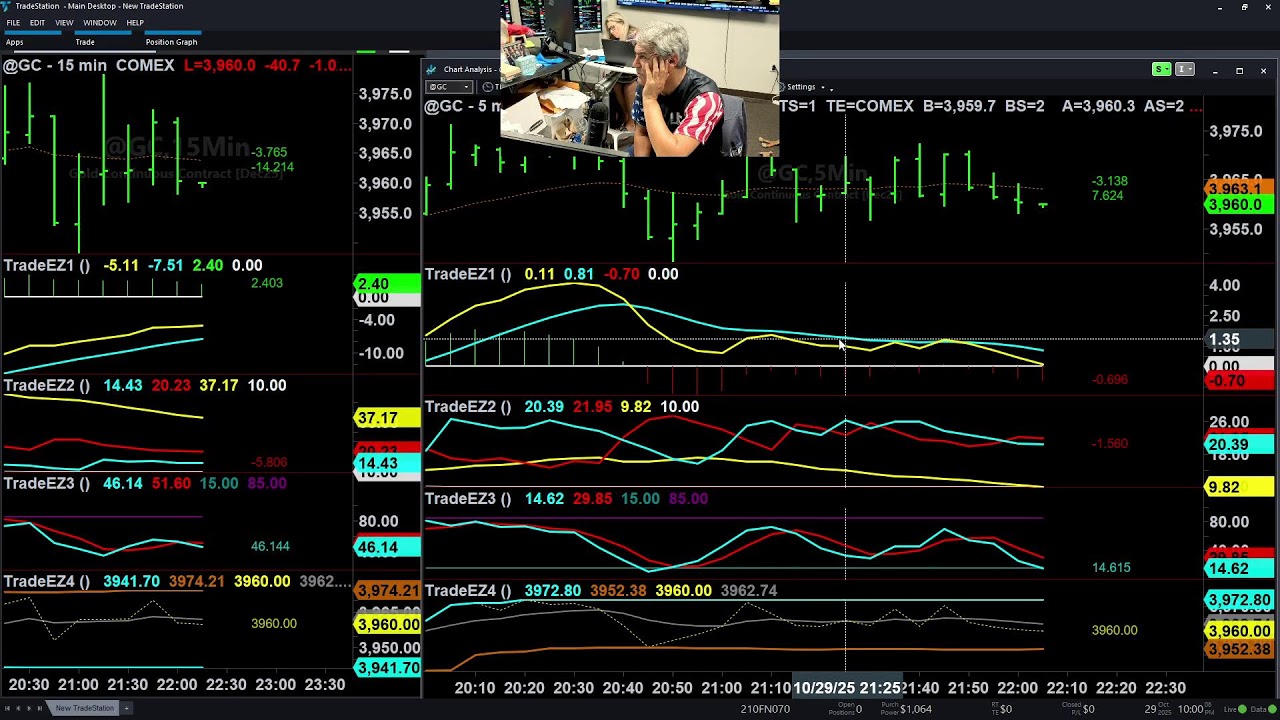Viewport: 1280px width, 720px height.
Task: Go to first workspace tab arrow
Action: pyautogui.click(x=7, y=708)
